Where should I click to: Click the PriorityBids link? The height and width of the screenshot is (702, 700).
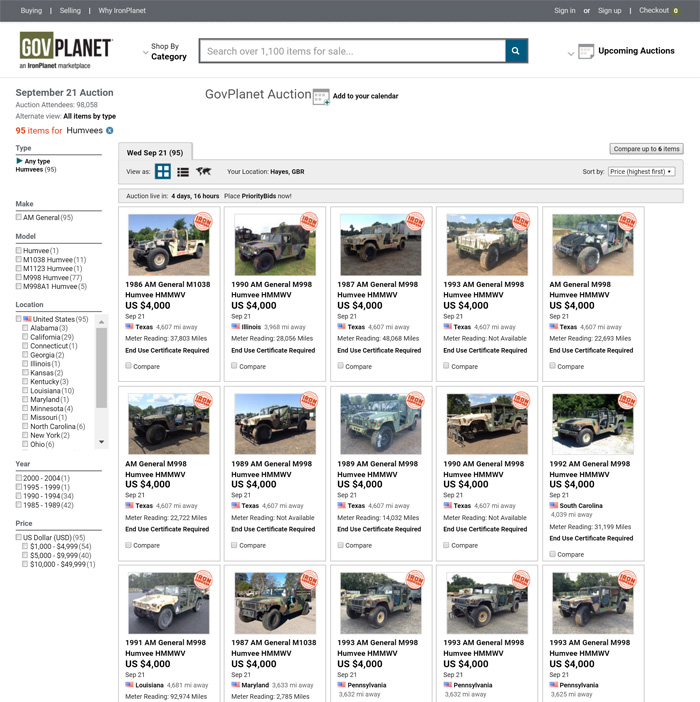pyautogui.click(x=259, y=196)
